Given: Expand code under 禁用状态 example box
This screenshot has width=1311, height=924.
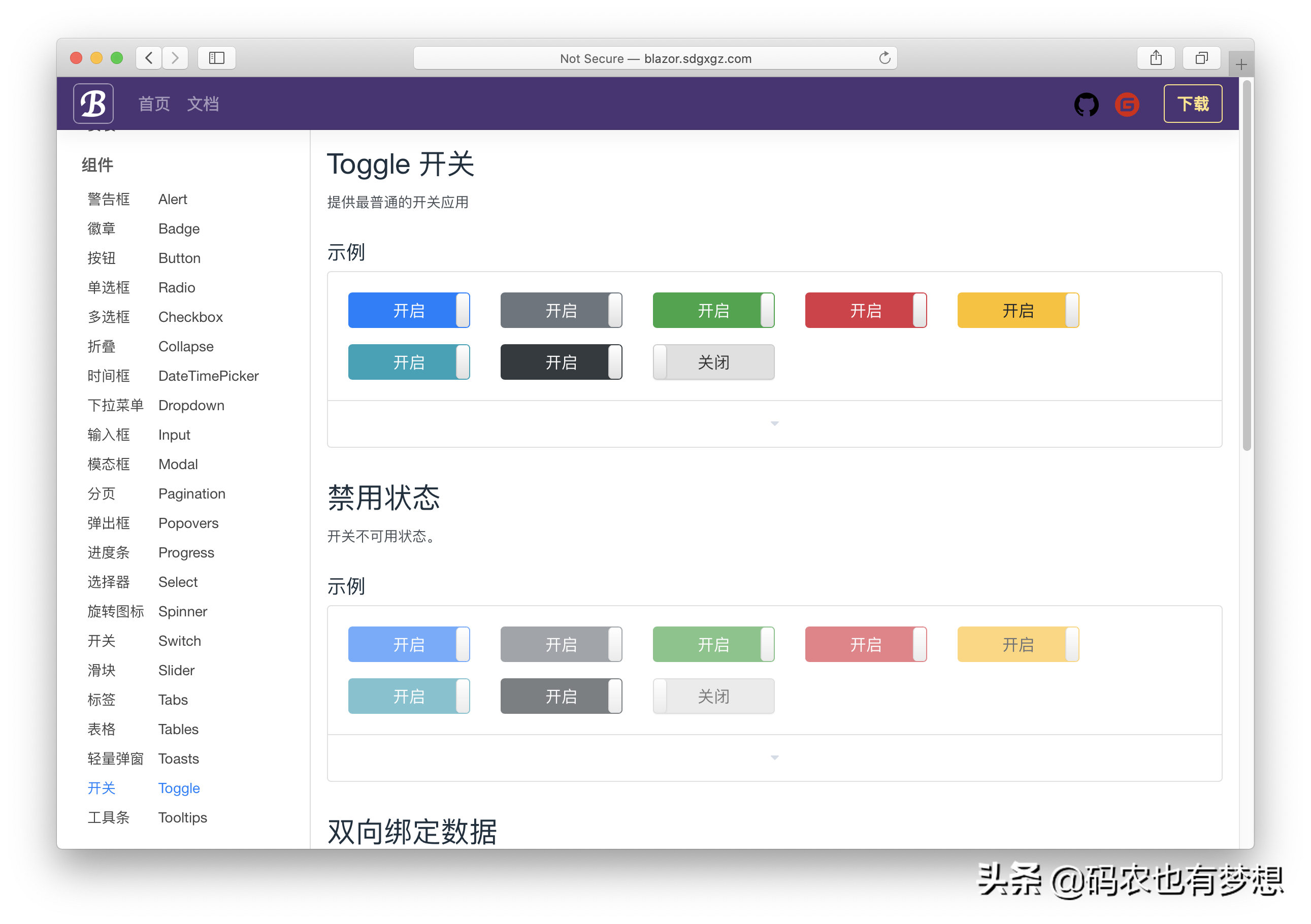Looking at the screenshot, I should pos(774,758).
